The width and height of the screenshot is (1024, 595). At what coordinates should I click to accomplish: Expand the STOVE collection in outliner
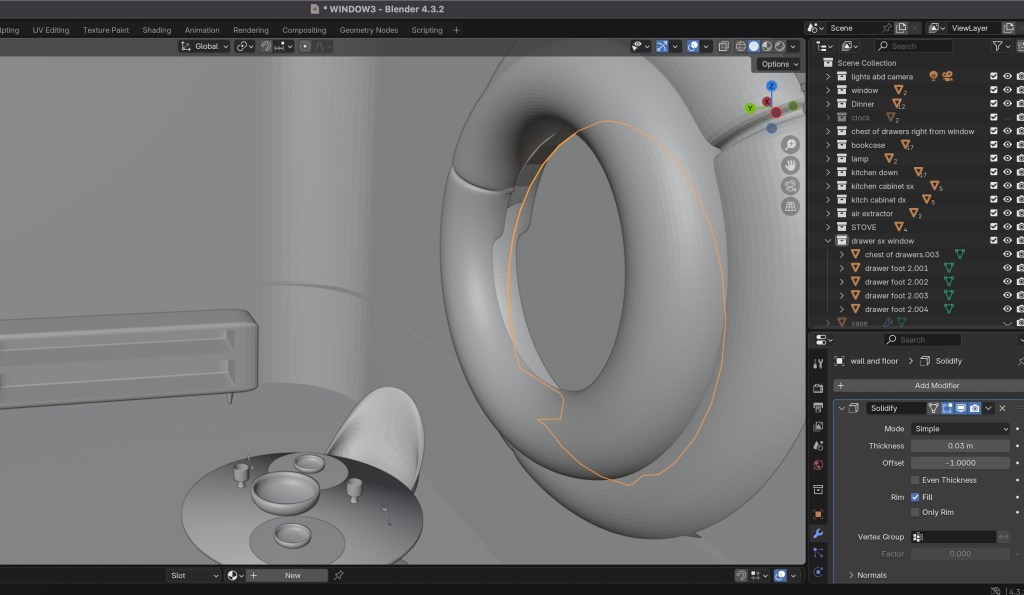828,227
